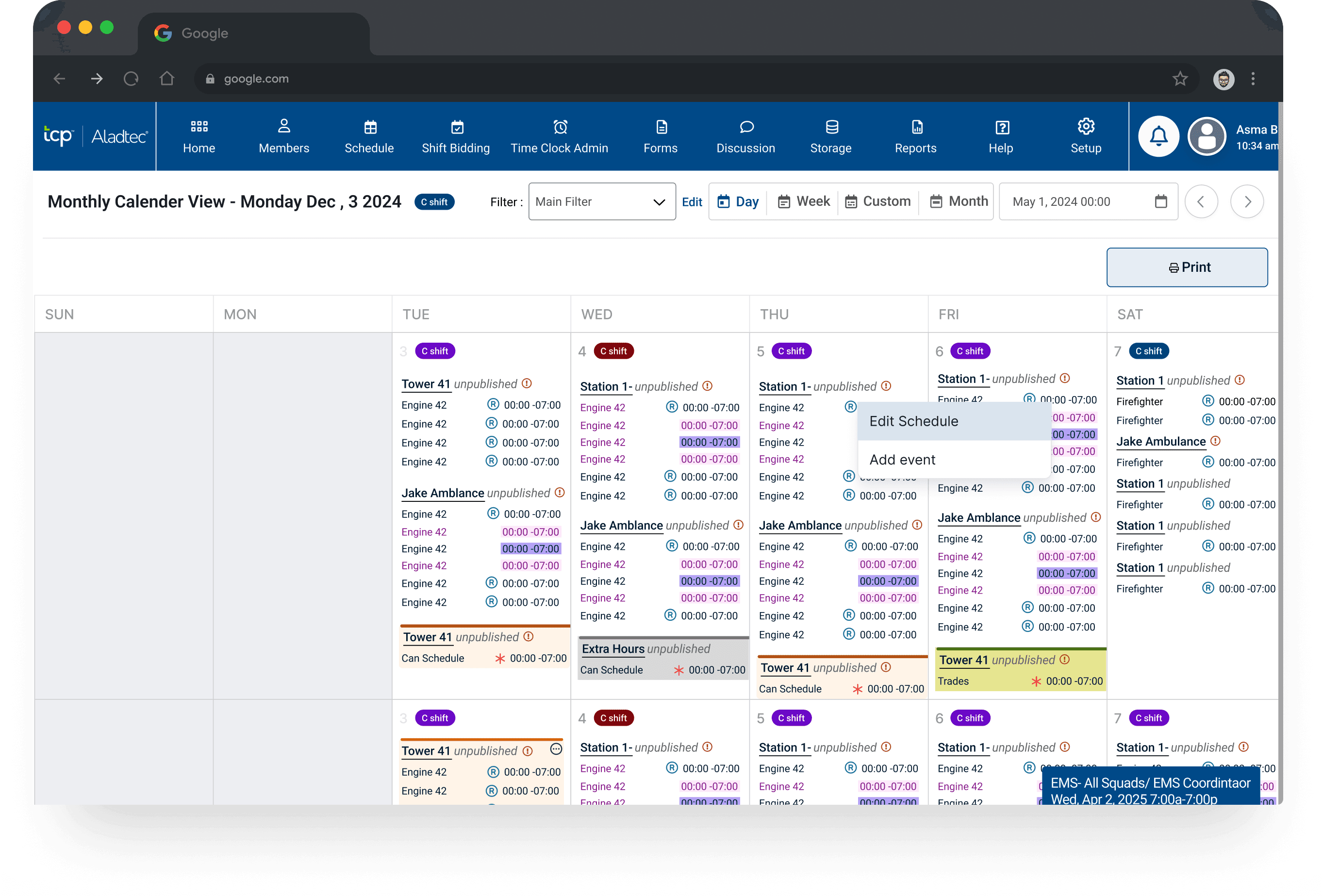The height and width of the screenshot is (896, 1323).
Task: Click the Shift Bidding calendar icon
Action: (x=457, y=126)
